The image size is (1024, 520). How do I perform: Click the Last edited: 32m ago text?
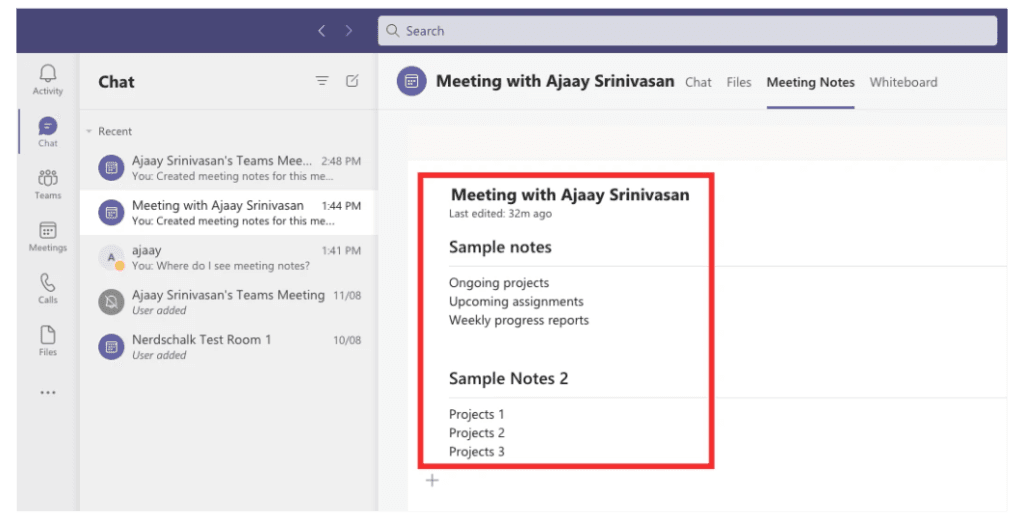[x=500, y=214]
